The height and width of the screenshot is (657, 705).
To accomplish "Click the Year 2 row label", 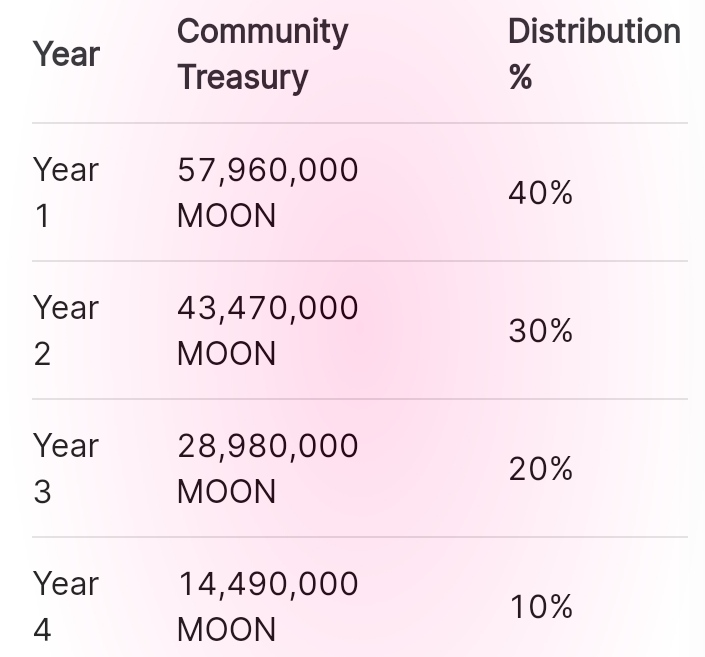I will (65, 330).
